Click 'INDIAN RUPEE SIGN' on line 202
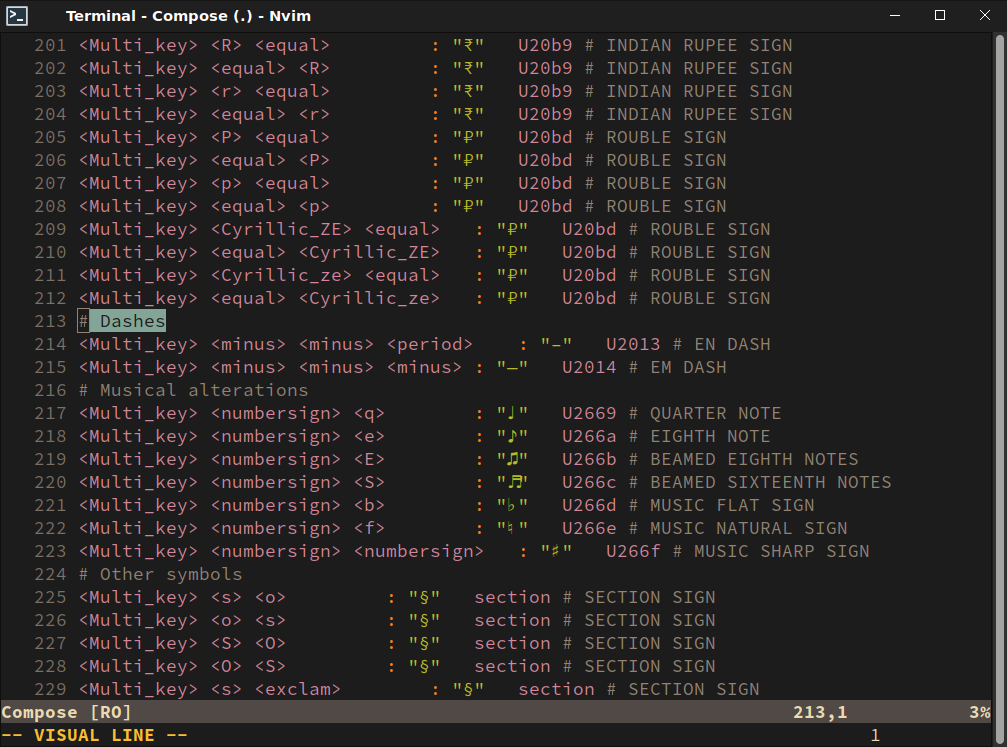The width and height of the screenshot is (1007, 747). coord(699,69)
